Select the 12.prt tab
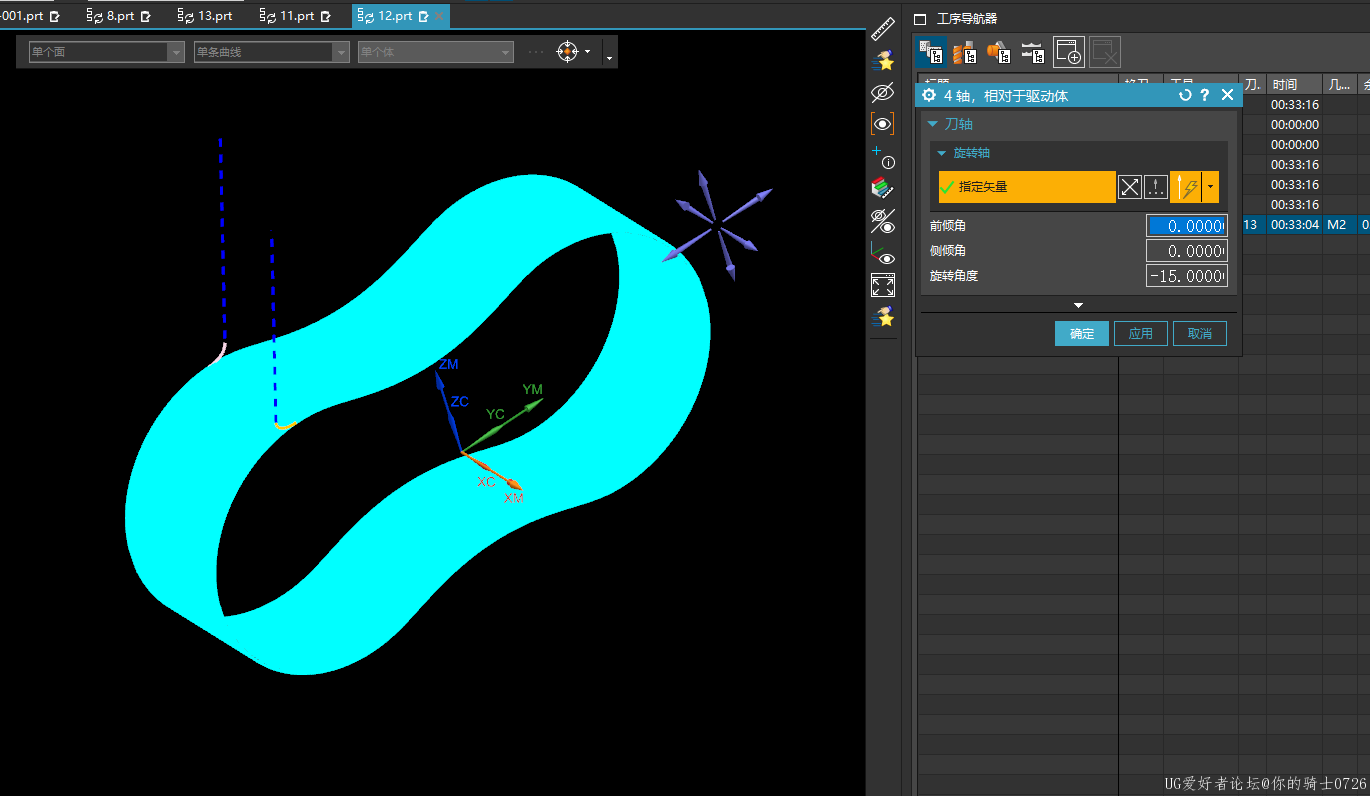Viewport: 1370px width, 796px height. tap(393, 16)
